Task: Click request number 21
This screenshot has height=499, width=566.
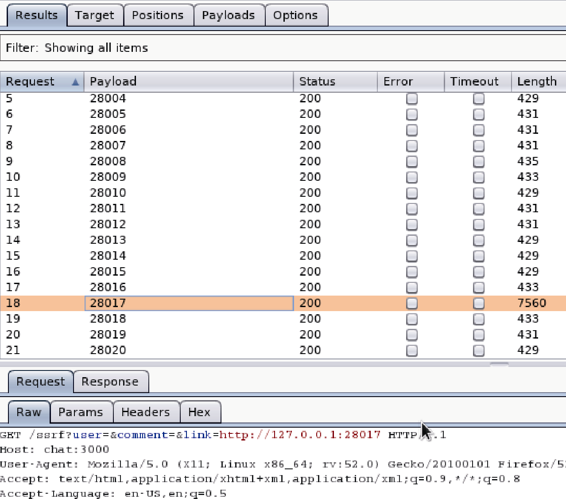Action: coord(13,350)
